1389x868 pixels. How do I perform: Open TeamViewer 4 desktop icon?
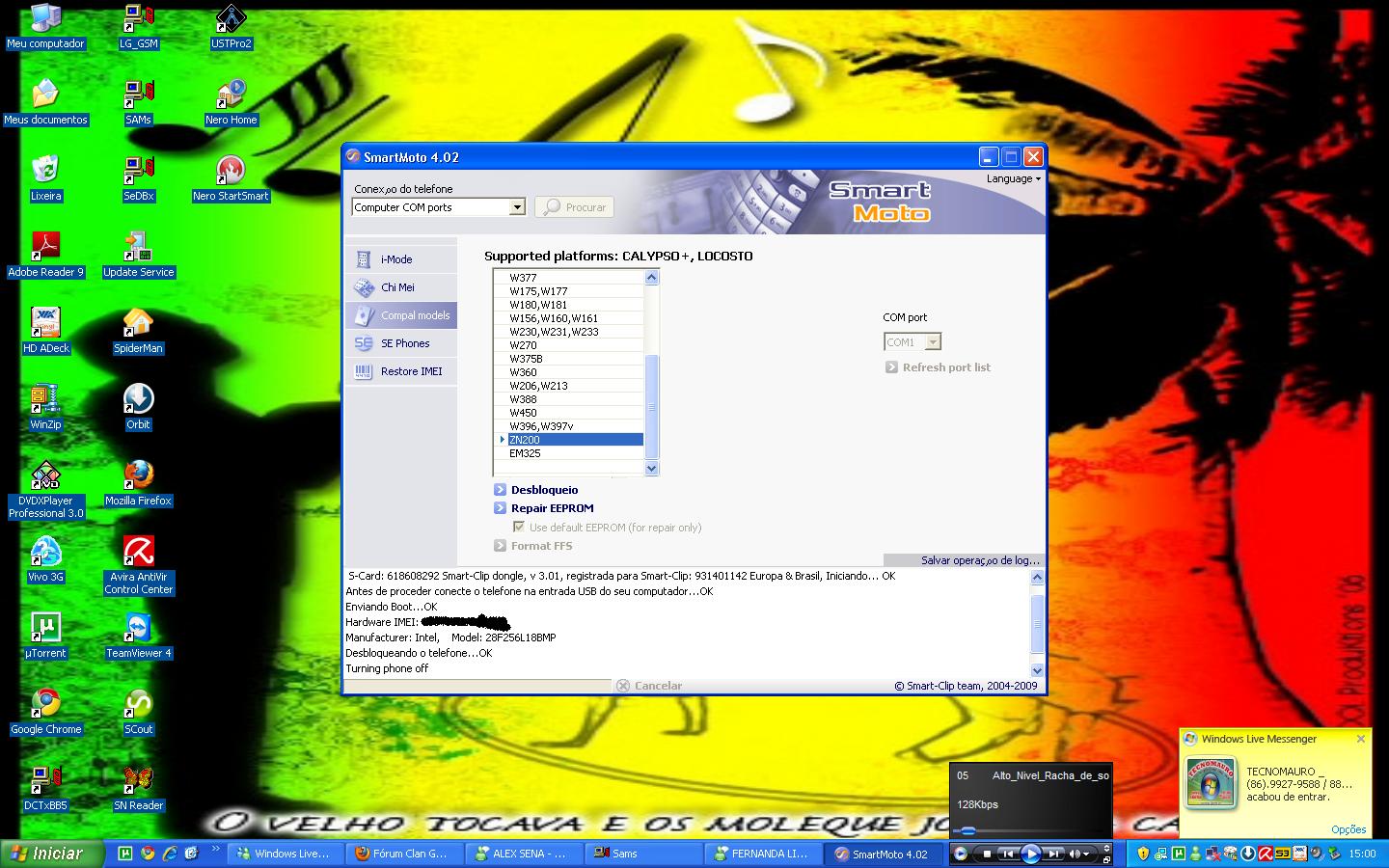pos(139,637)
